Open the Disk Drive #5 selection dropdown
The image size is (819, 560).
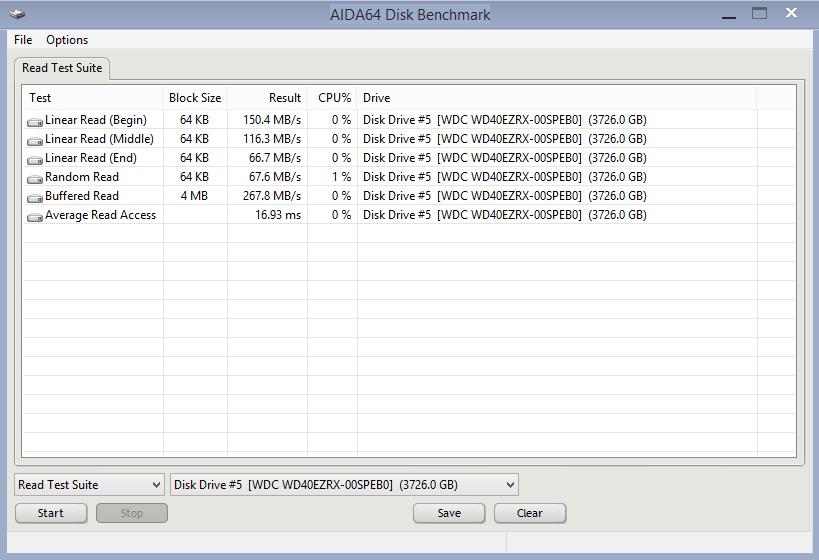tap(344, 485)
